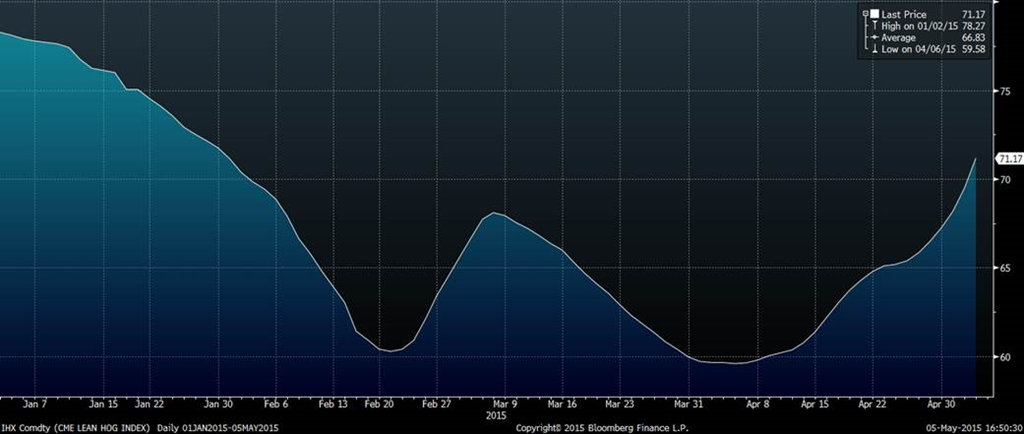Click the Feb 20 date axis label

[379, 403]
